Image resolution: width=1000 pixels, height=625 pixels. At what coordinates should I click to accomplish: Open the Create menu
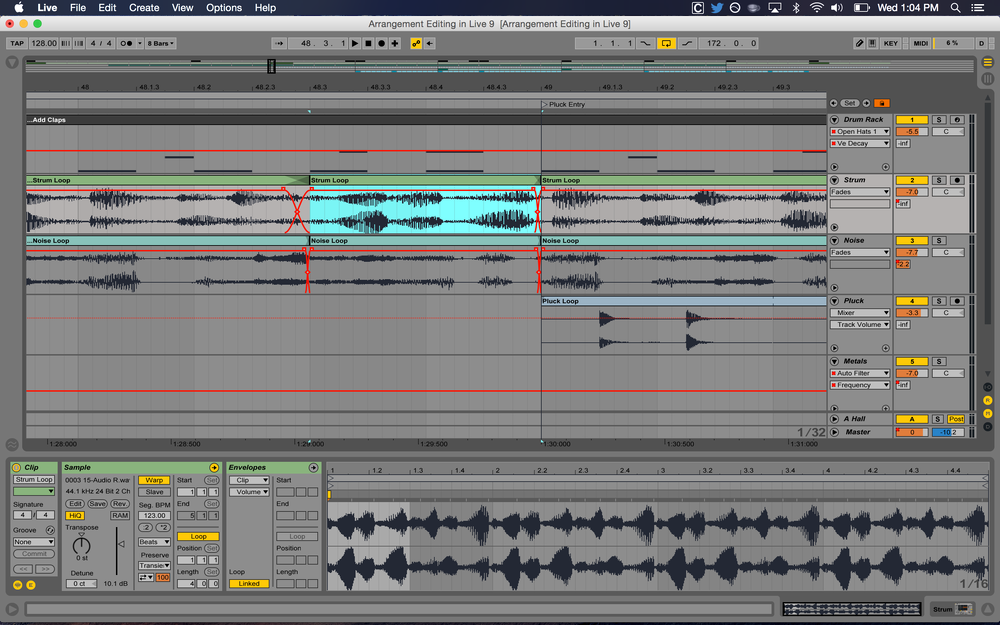pyautogui.click(x=144, y=8)
